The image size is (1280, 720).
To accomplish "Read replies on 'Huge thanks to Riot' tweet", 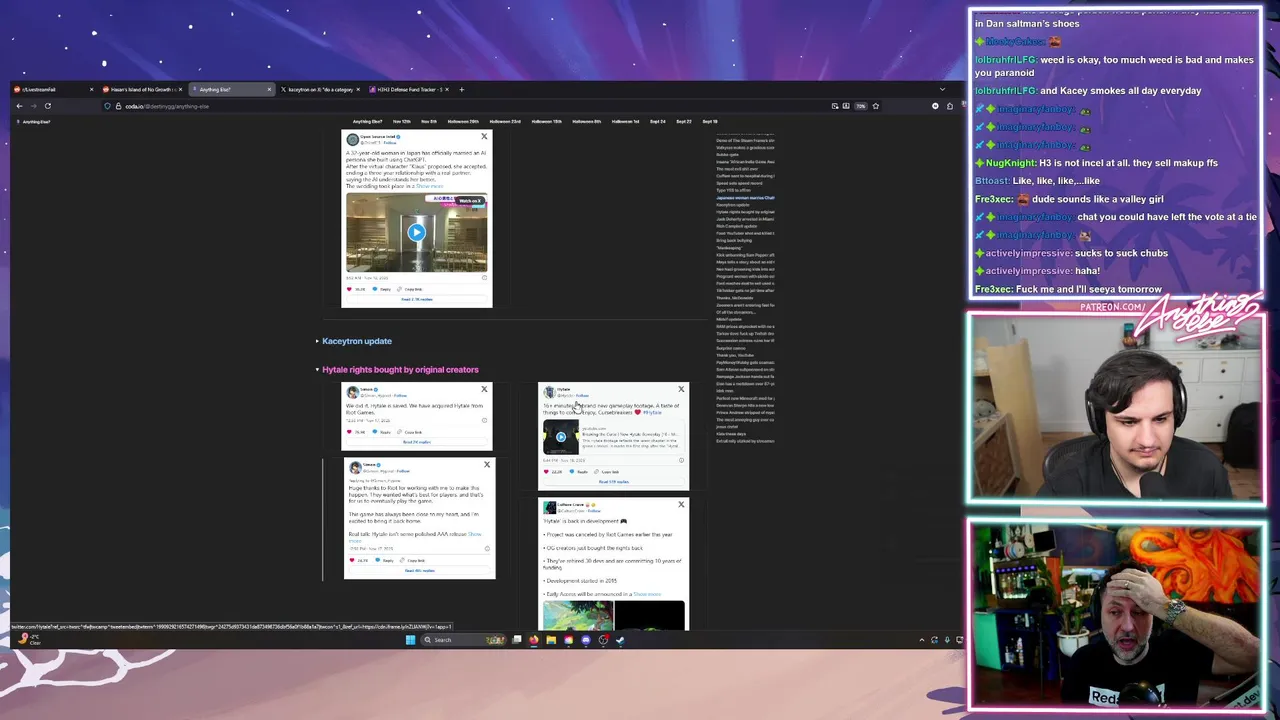I will pyautogui.click(x=420, y=570).
